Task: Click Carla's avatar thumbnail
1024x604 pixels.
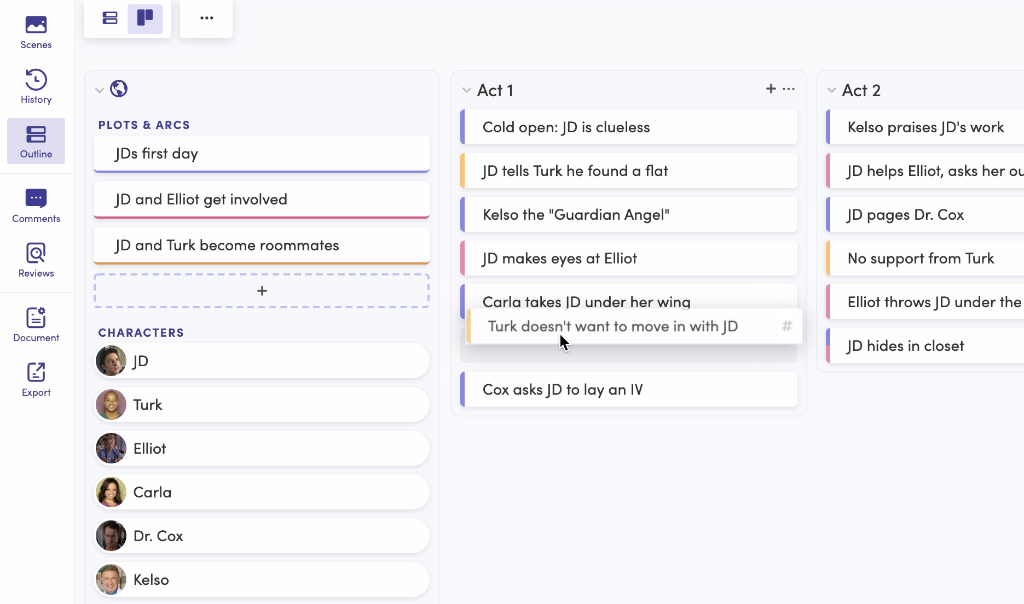Action: [x=111, y=492]
